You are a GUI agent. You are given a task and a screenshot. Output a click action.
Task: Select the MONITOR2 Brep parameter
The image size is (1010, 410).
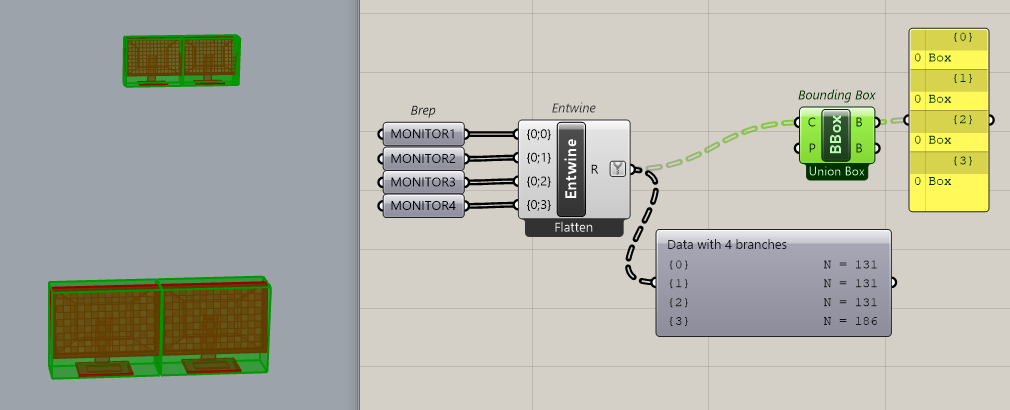pyautogui.click(x=423, y=158)
